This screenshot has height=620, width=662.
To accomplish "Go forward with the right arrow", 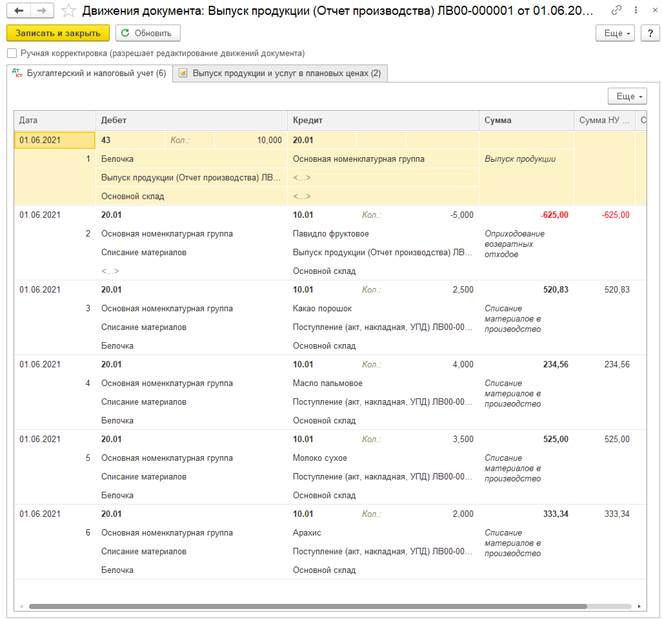I will tap(42, 11).
